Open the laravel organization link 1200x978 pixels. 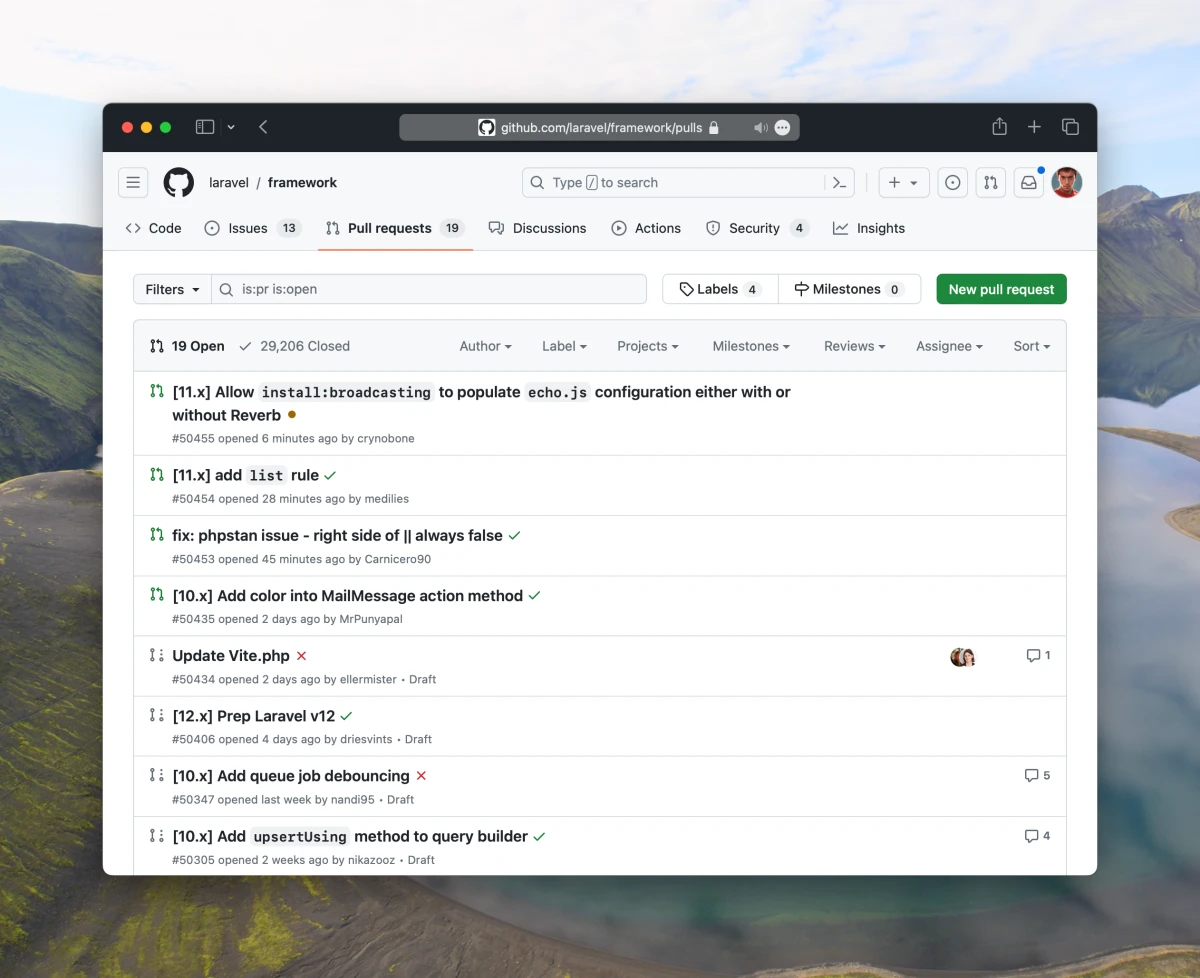229,183
